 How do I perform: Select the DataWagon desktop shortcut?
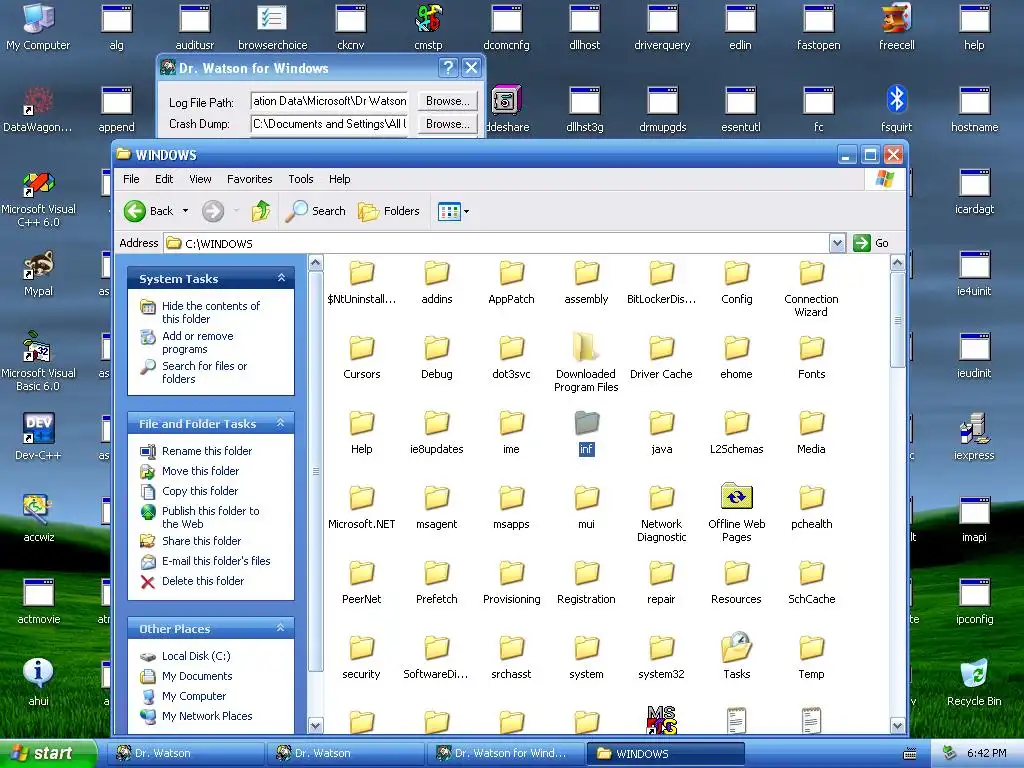38,108
